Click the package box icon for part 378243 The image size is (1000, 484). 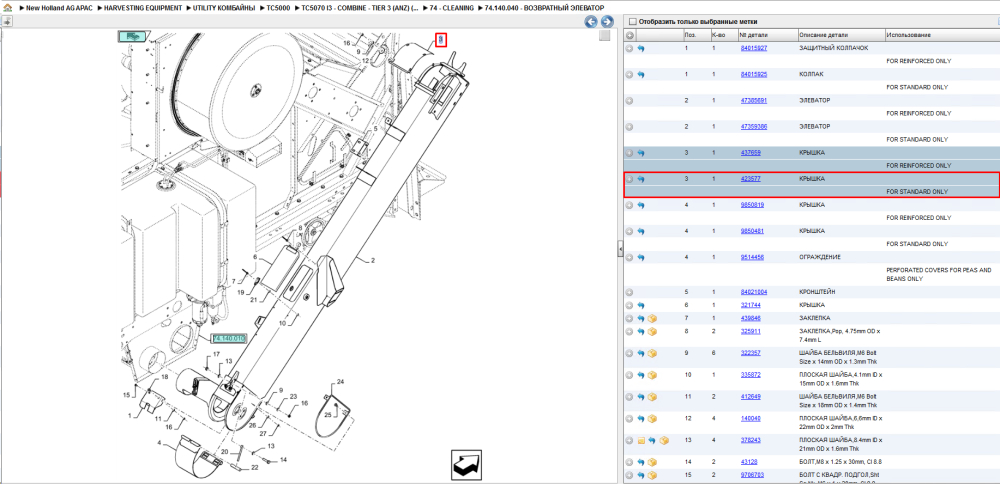click(665, 441)
